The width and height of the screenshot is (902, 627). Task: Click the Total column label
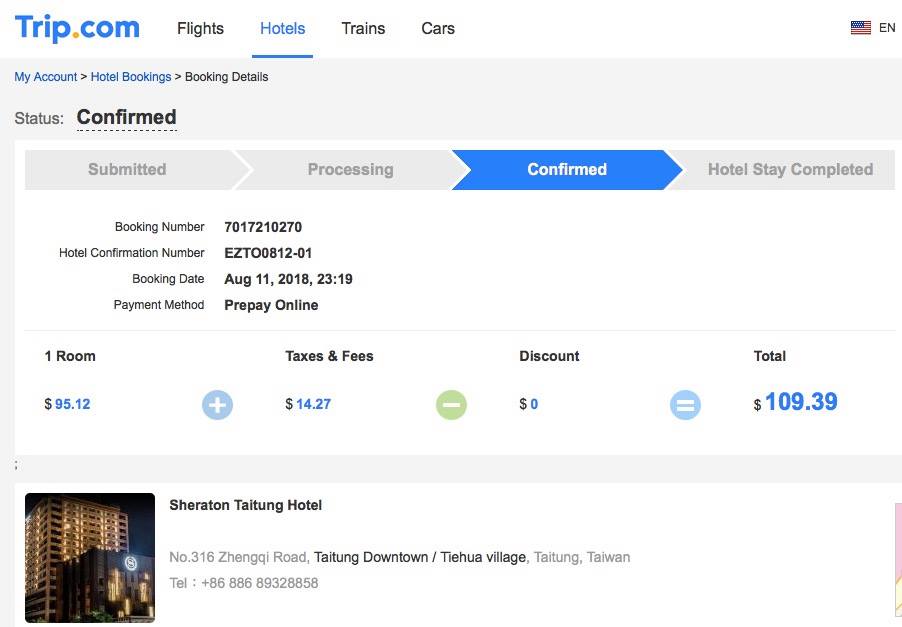[x=770, y=356]
